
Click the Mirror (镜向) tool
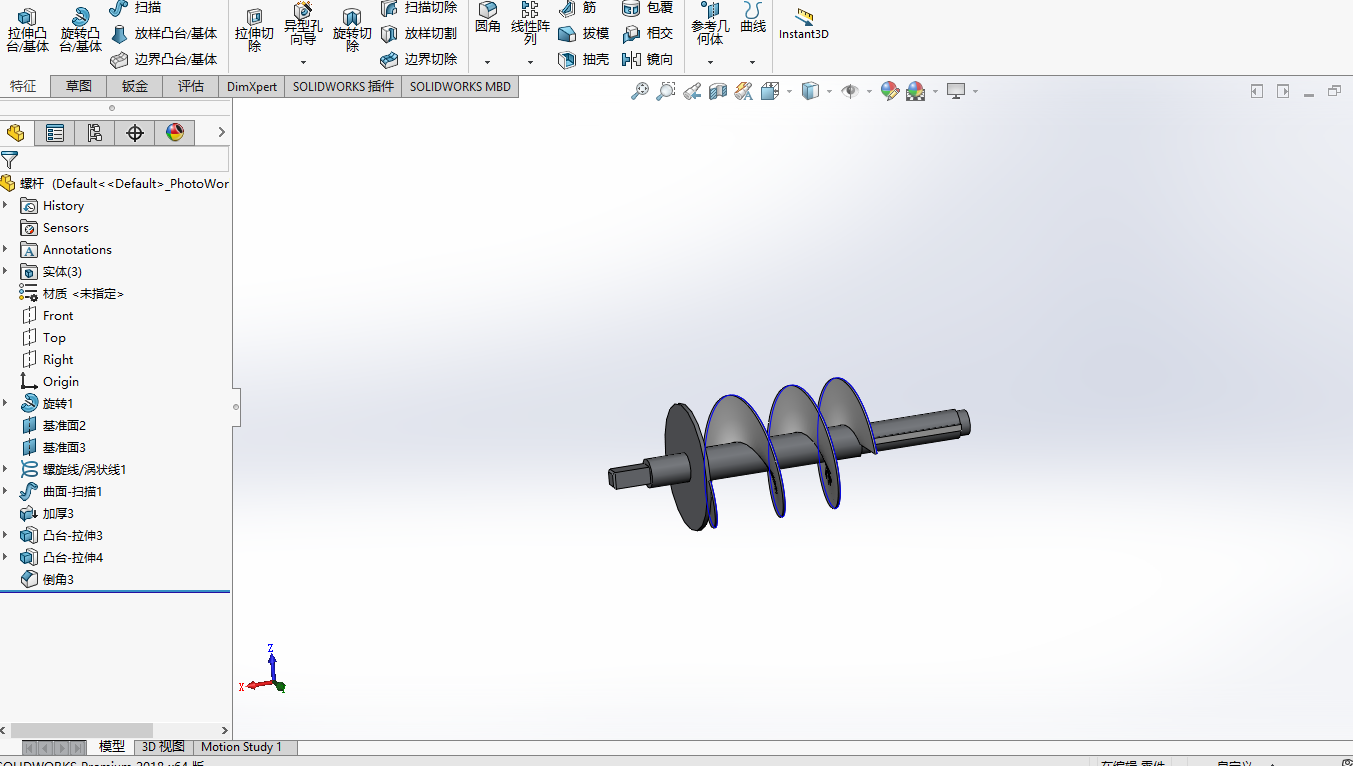[x=647, y=59]
